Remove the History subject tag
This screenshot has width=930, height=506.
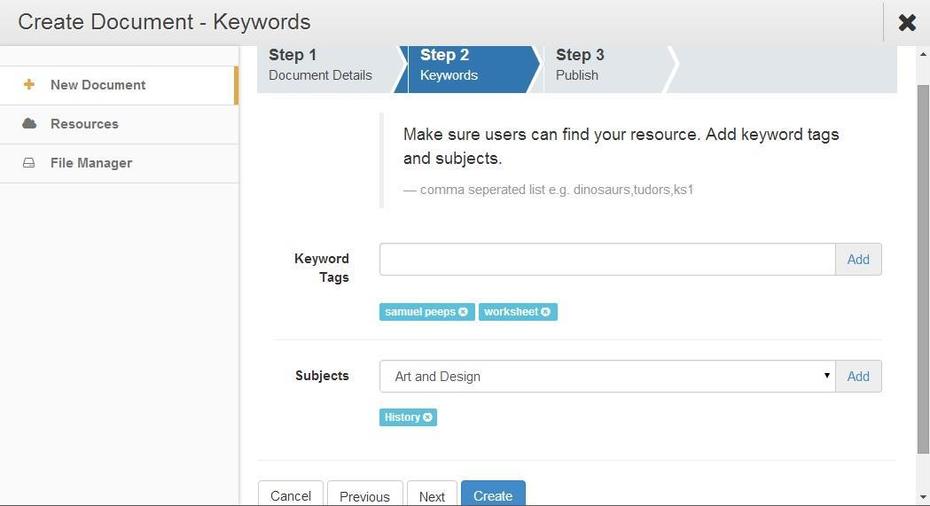pyautogui.click(x=428, y=417)
